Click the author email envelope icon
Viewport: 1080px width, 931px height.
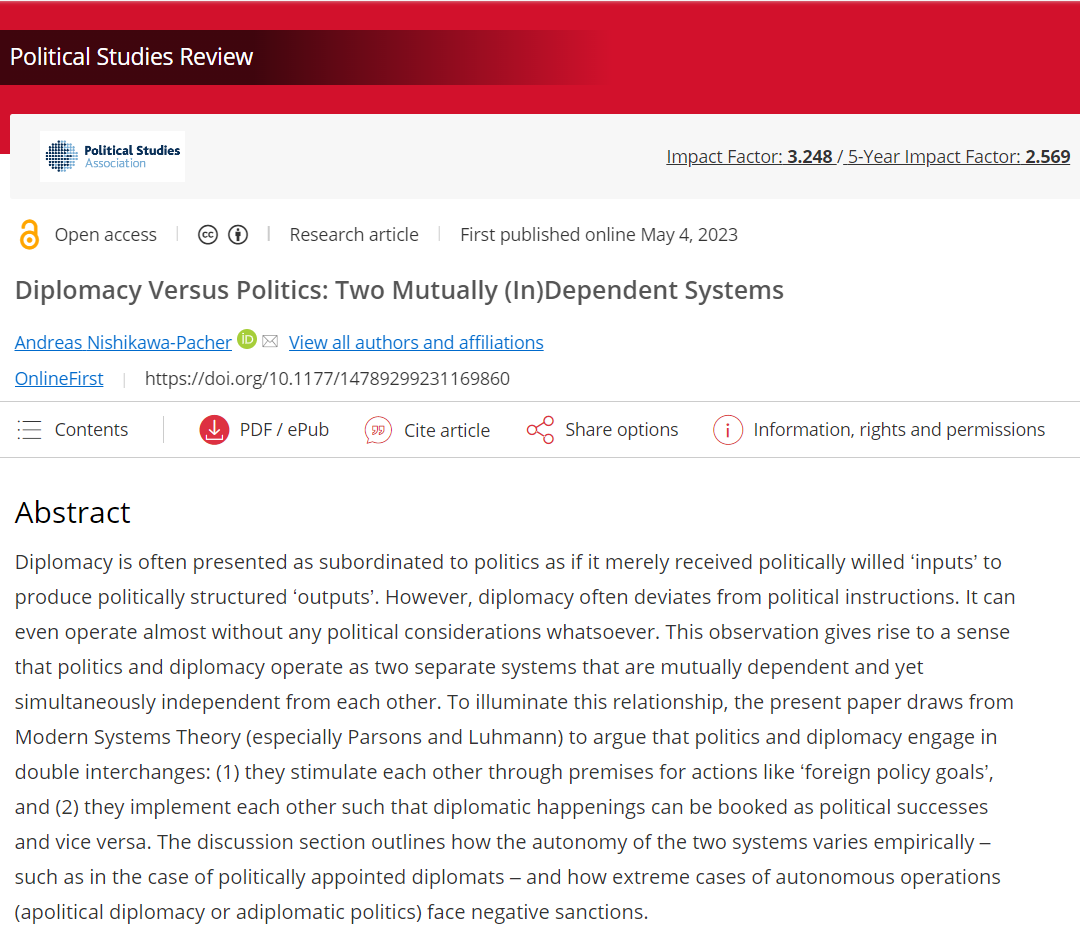(270, 341)
